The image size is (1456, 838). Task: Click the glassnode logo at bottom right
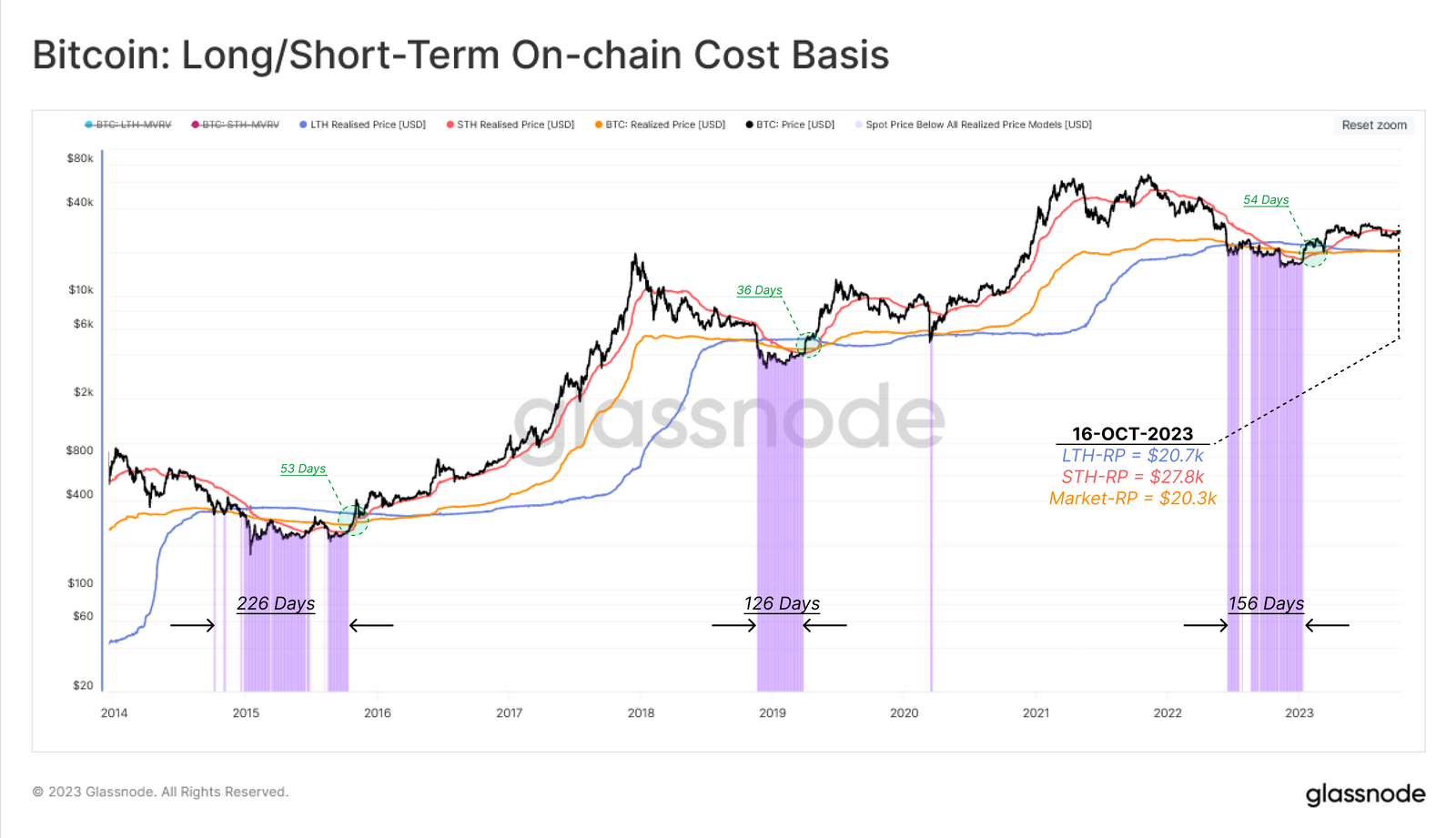tap(1366, 794)
